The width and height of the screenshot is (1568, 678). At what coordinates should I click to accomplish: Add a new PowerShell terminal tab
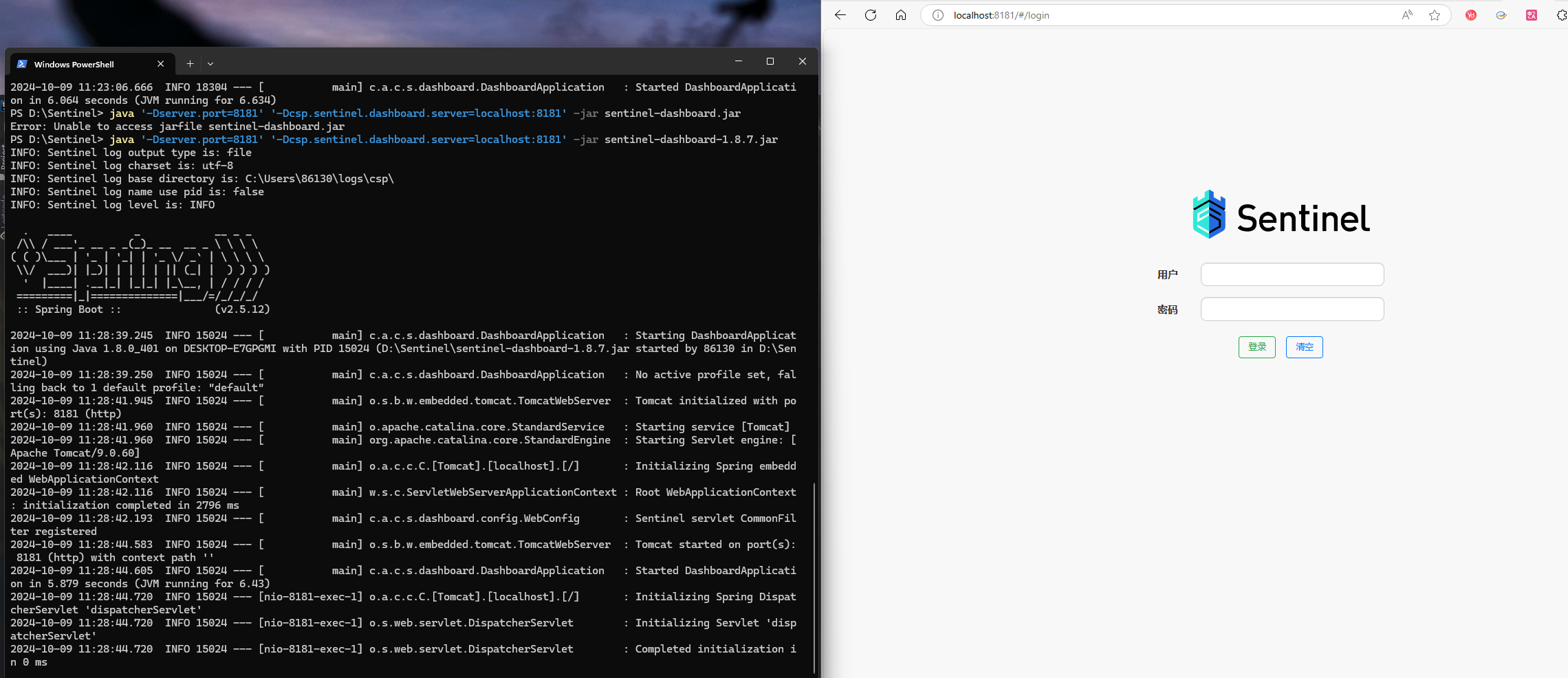[x=190, y=64]
